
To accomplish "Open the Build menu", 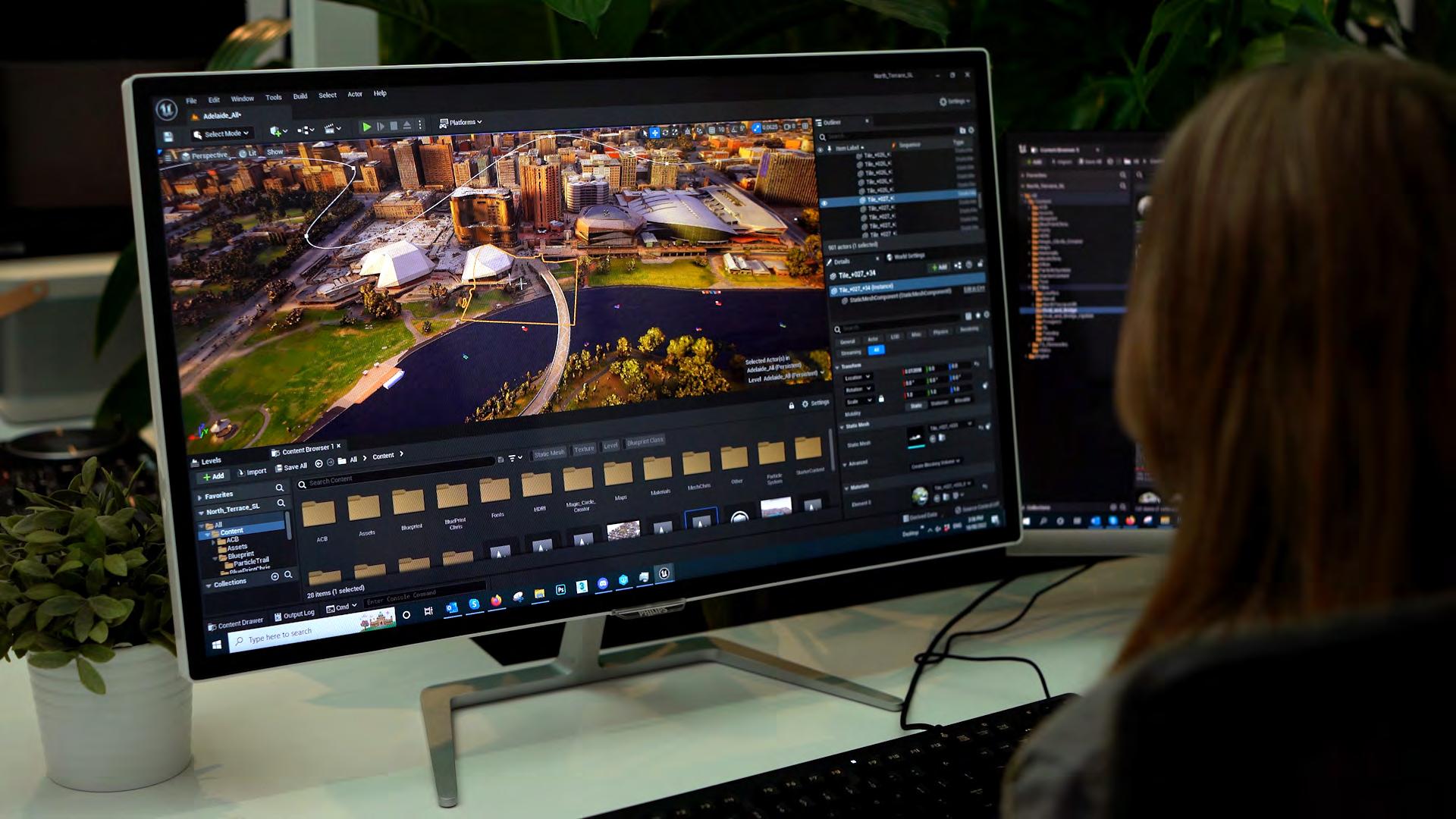I will pos(300,96).
